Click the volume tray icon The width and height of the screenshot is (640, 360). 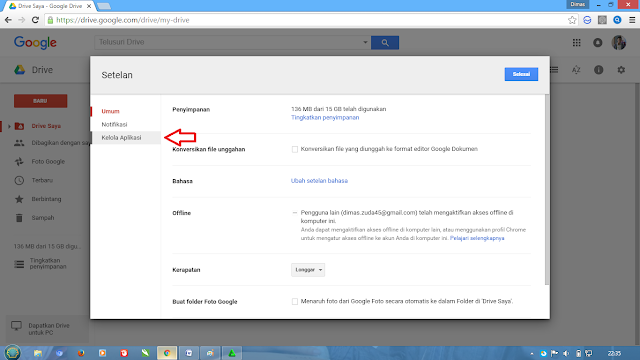coord(566,353)
